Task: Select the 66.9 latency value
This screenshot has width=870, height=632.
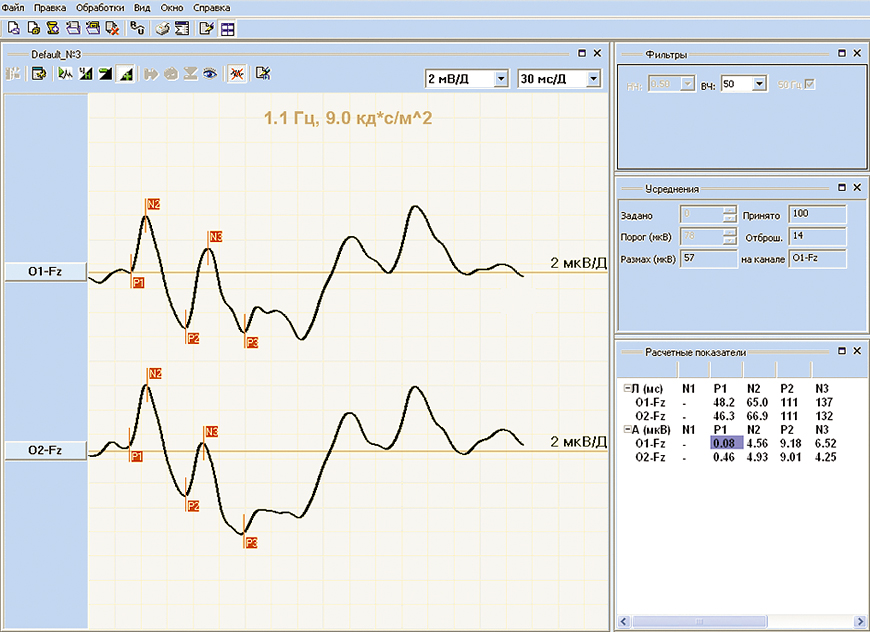Action: coord(757,416)
